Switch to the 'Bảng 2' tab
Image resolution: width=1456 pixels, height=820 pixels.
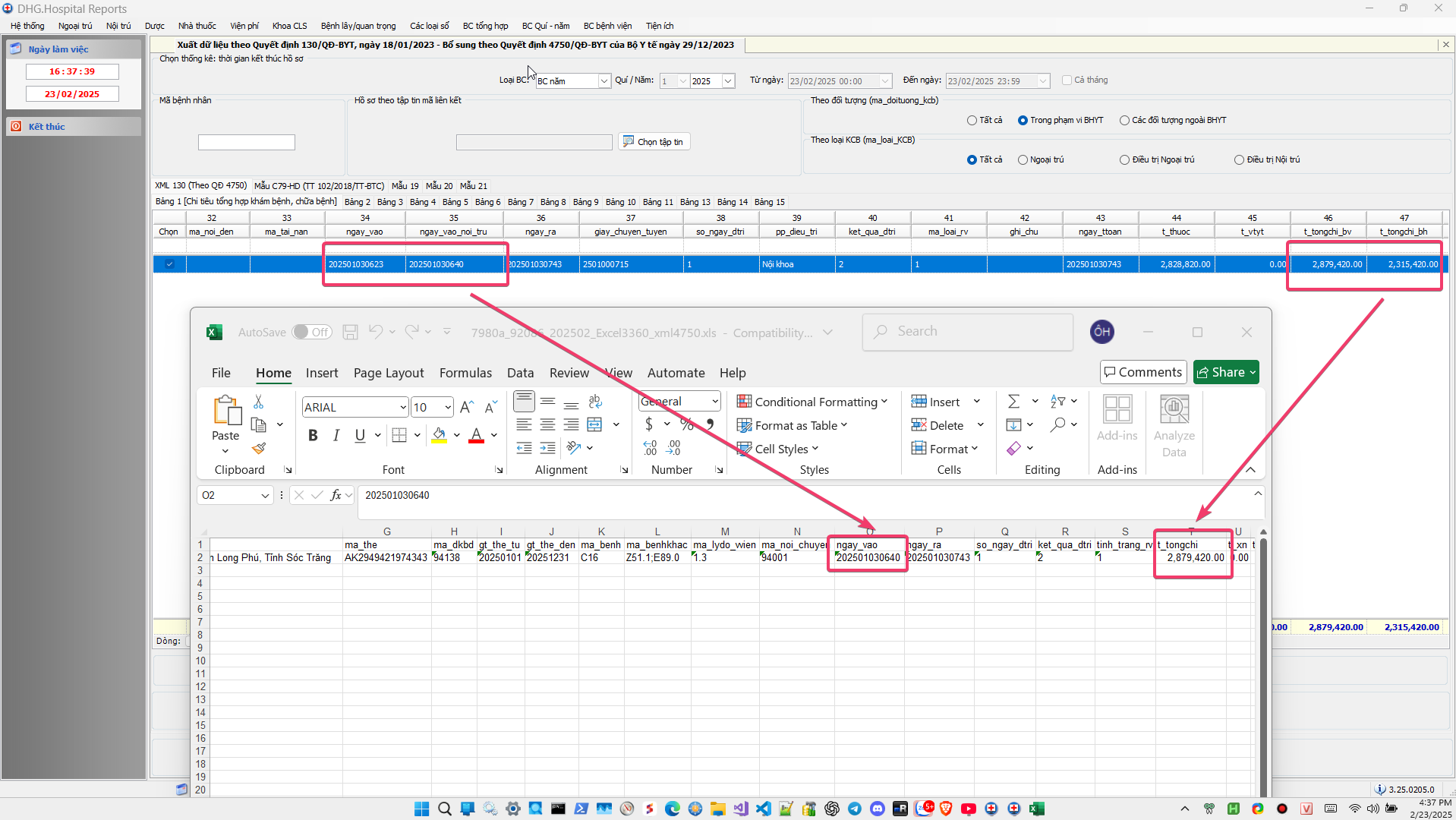coord(358,202)
